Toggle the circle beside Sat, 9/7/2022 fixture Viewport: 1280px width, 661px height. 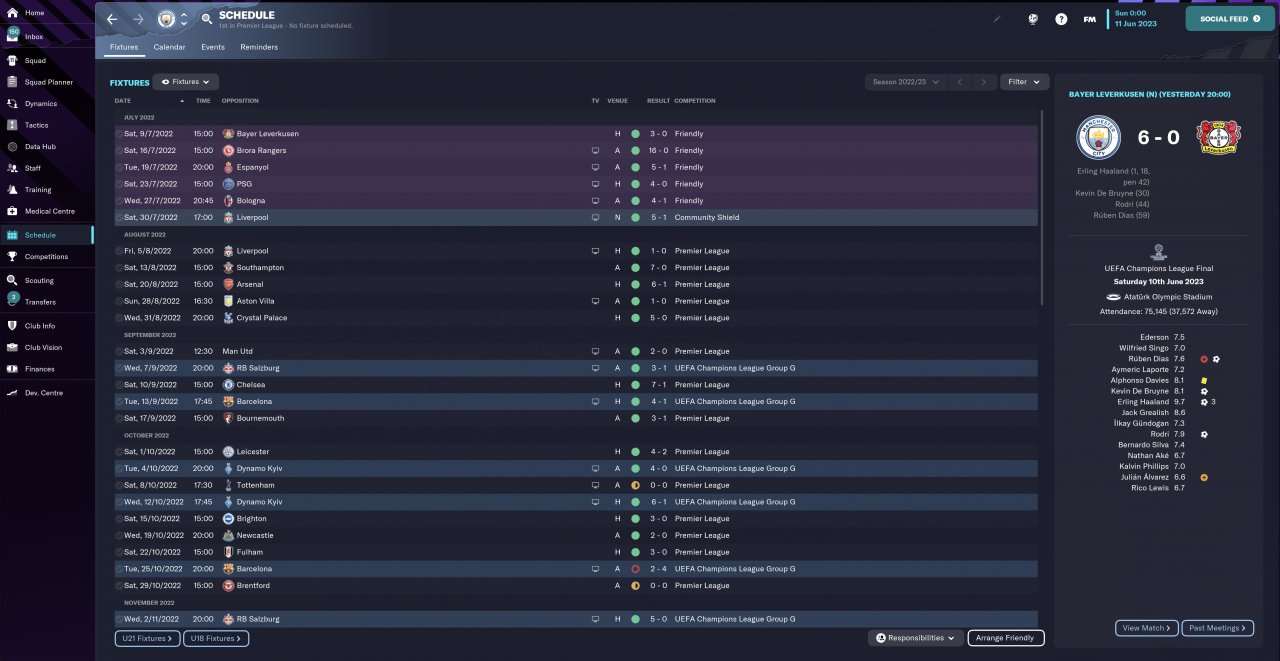click(119, 134)
